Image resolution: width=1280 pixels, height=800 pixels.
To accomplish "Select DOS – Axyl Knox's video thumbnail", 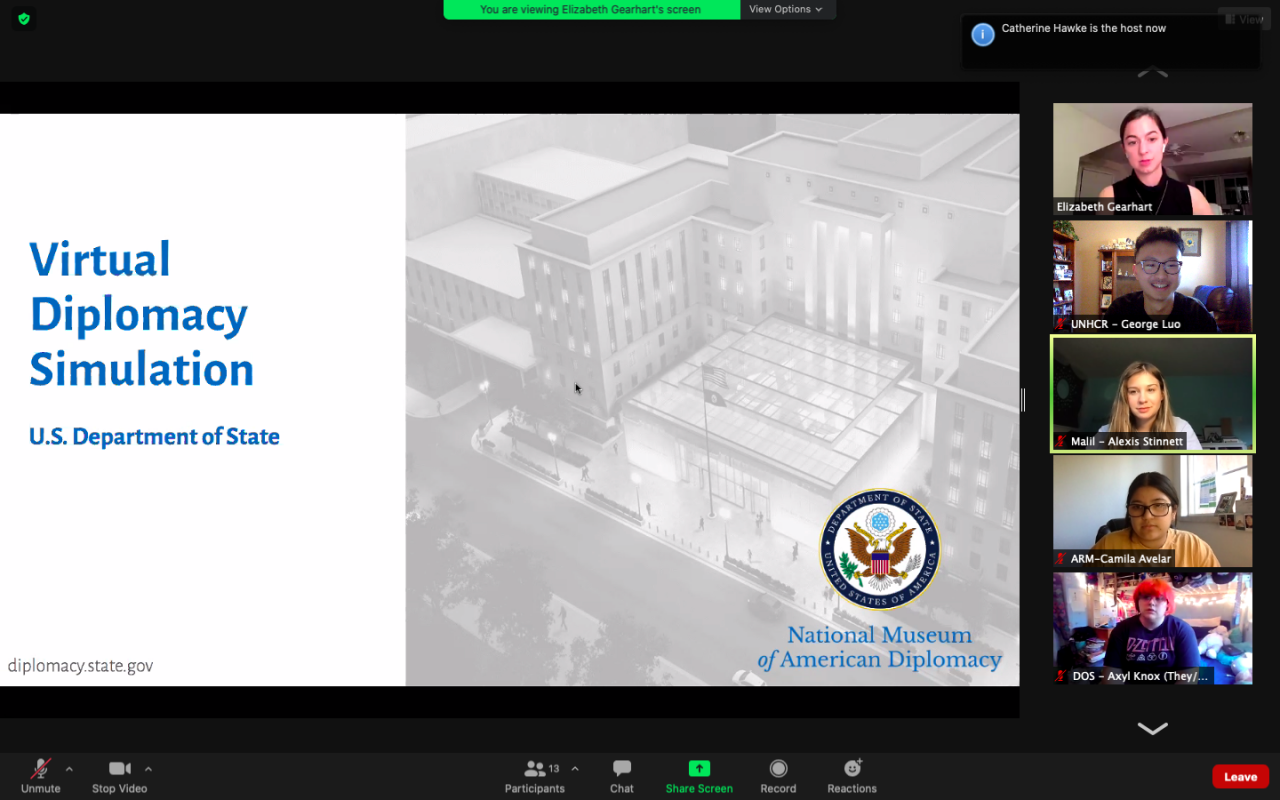I will (1152, 628).
